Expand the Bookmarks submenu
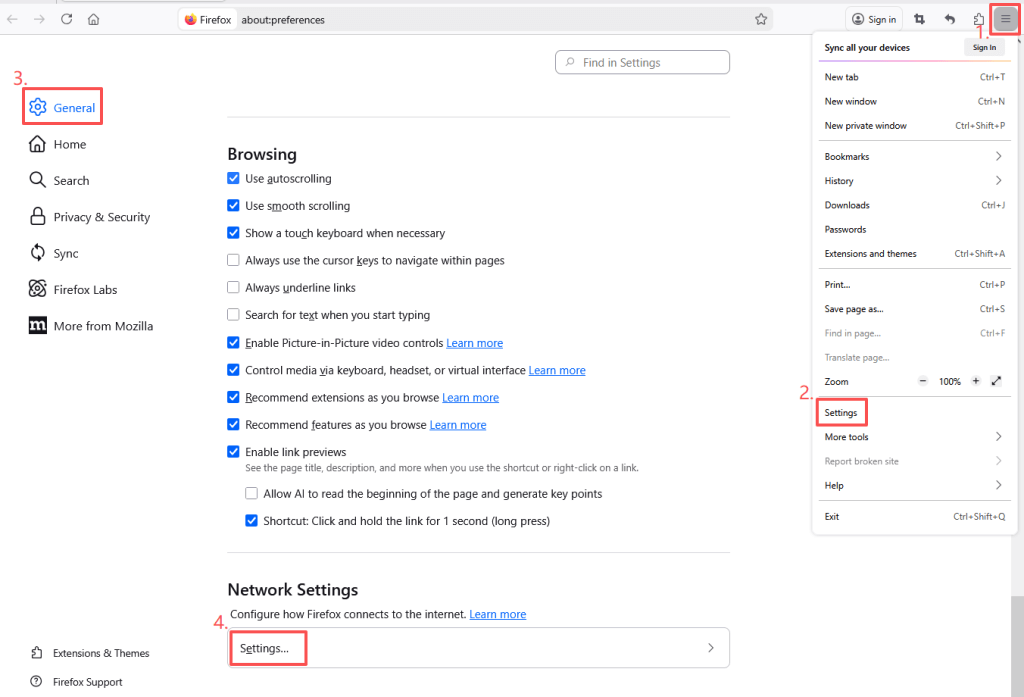1024x697 pixels. click(997, 156)
